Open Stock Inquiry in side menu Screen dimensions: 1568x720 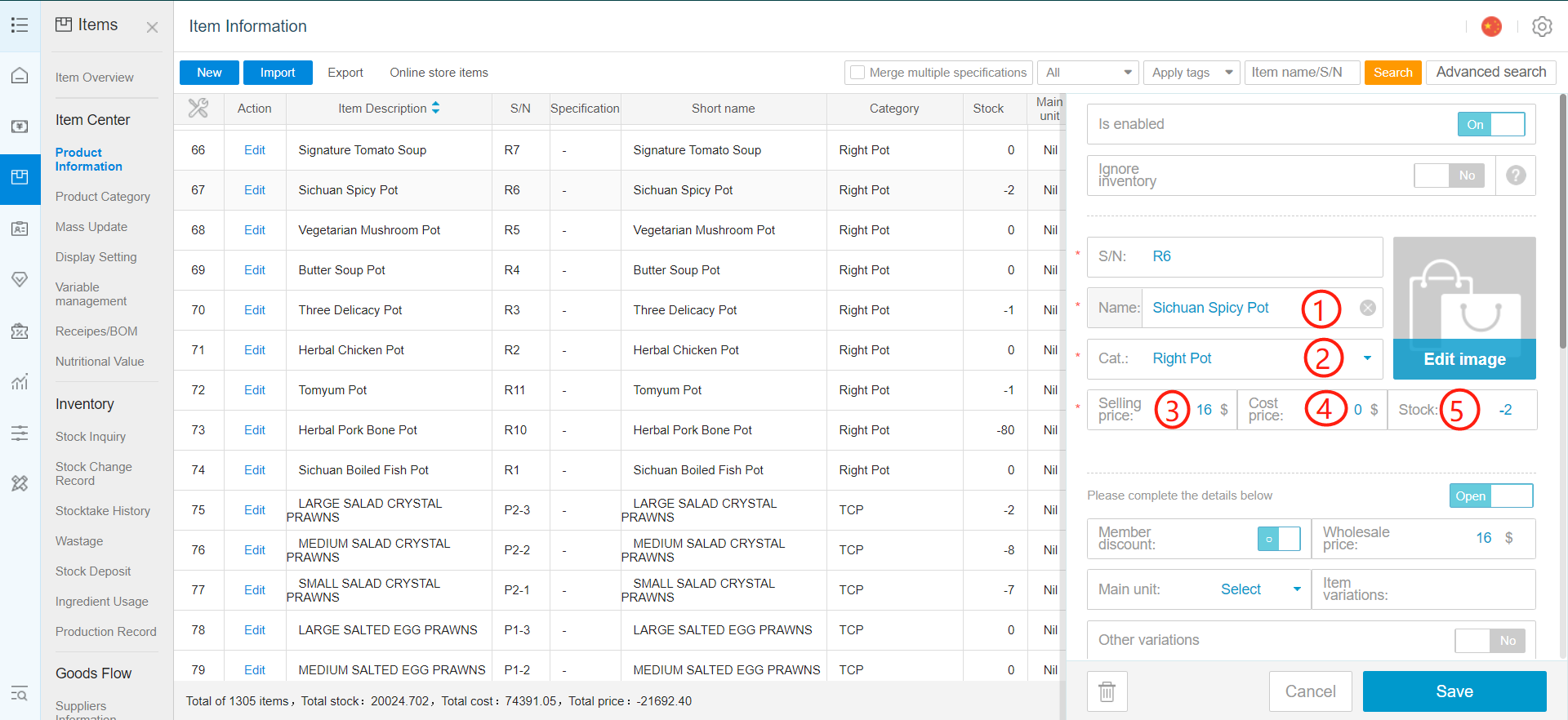tap(91, 437)
